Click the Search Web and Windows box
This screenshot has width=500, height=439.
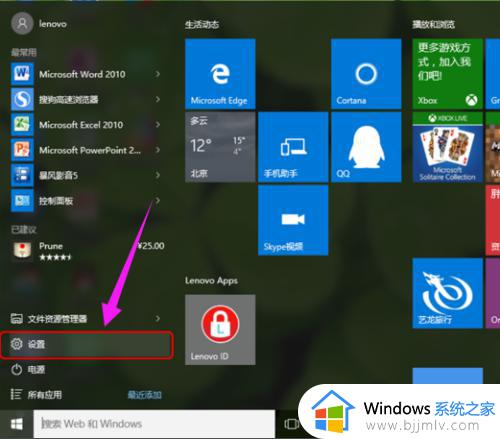click(154, 424)
